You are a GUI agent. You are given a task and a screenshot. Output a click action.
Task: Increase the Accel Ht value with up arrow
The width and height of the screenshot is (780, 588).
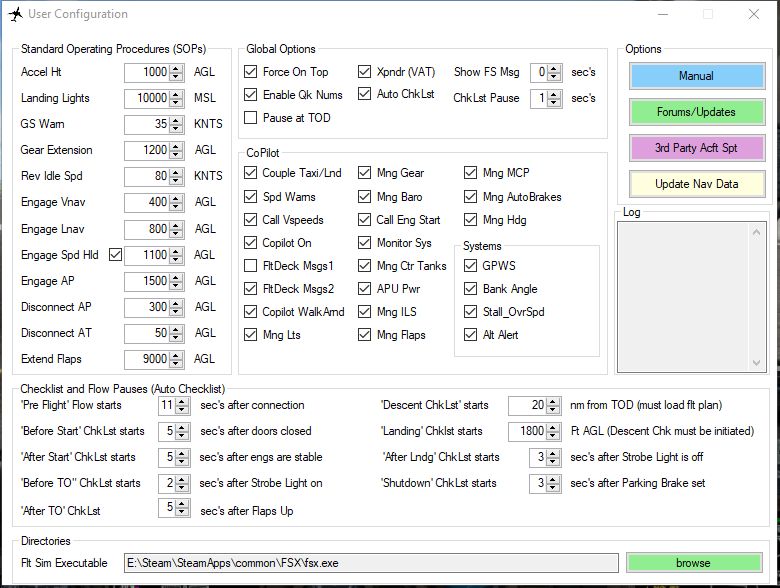point(176,69)
